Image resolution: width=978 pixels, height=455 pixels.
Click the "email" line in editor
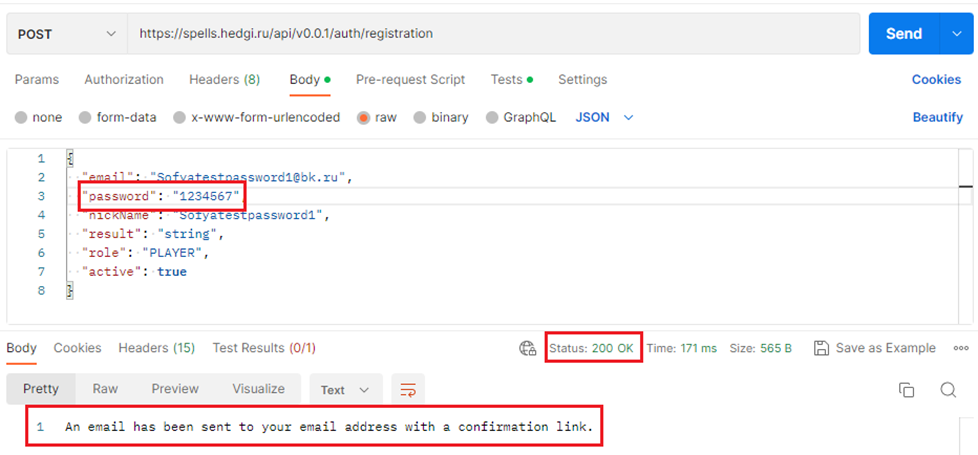pyautogui.click(x=218, y=178)
